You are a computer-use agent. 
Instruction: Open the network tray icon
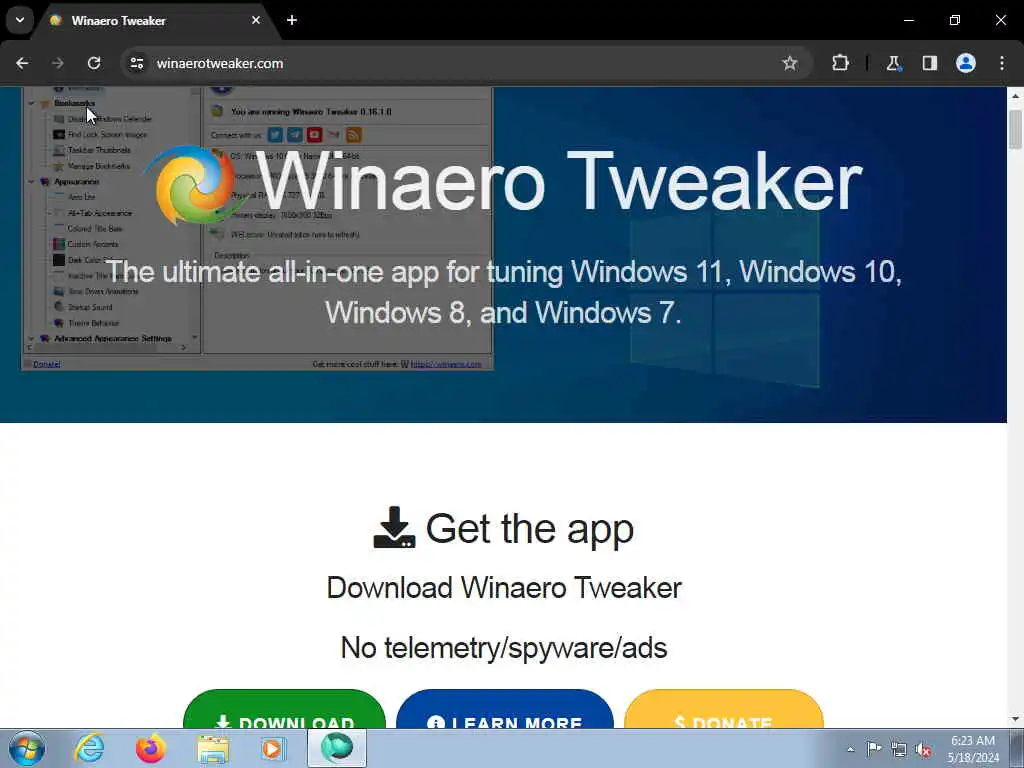point(899,750)
